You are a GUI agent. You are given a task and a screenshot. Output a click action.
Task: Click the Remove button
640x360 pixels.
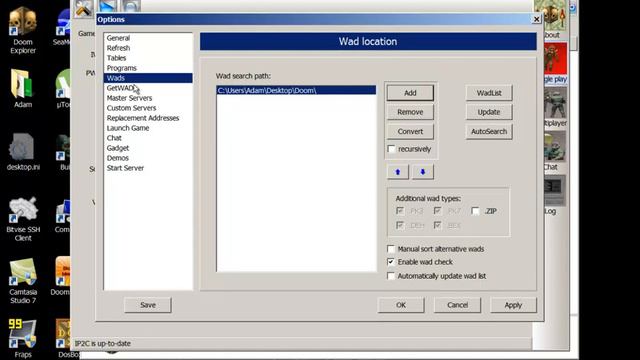410,112
